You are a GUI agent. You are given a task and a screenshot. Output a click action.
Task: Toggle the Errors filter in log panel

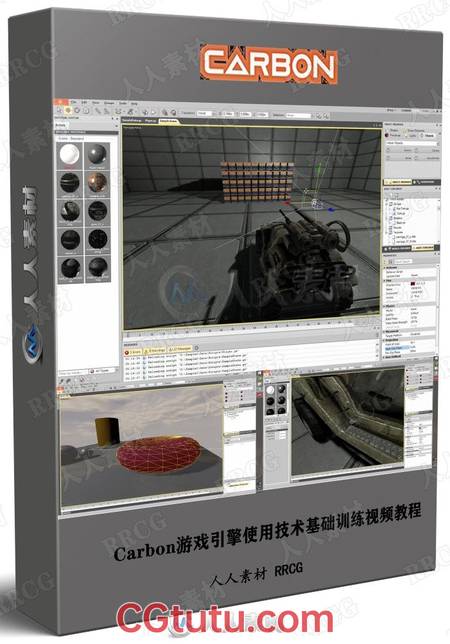click(x=133, y=352)
